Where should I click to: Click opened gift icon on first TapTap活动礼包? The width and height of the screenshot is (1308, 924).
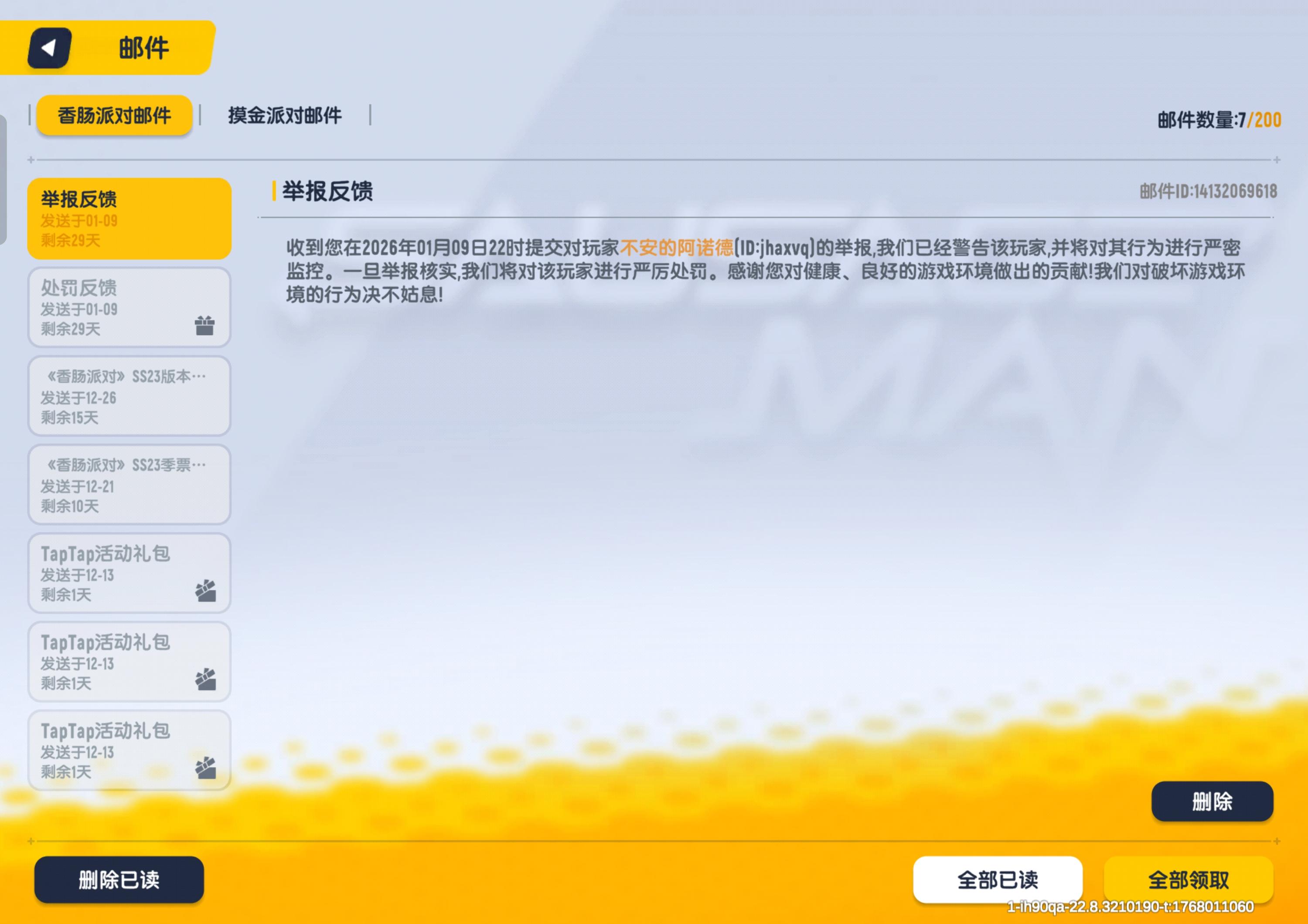(x=206, y=591)
